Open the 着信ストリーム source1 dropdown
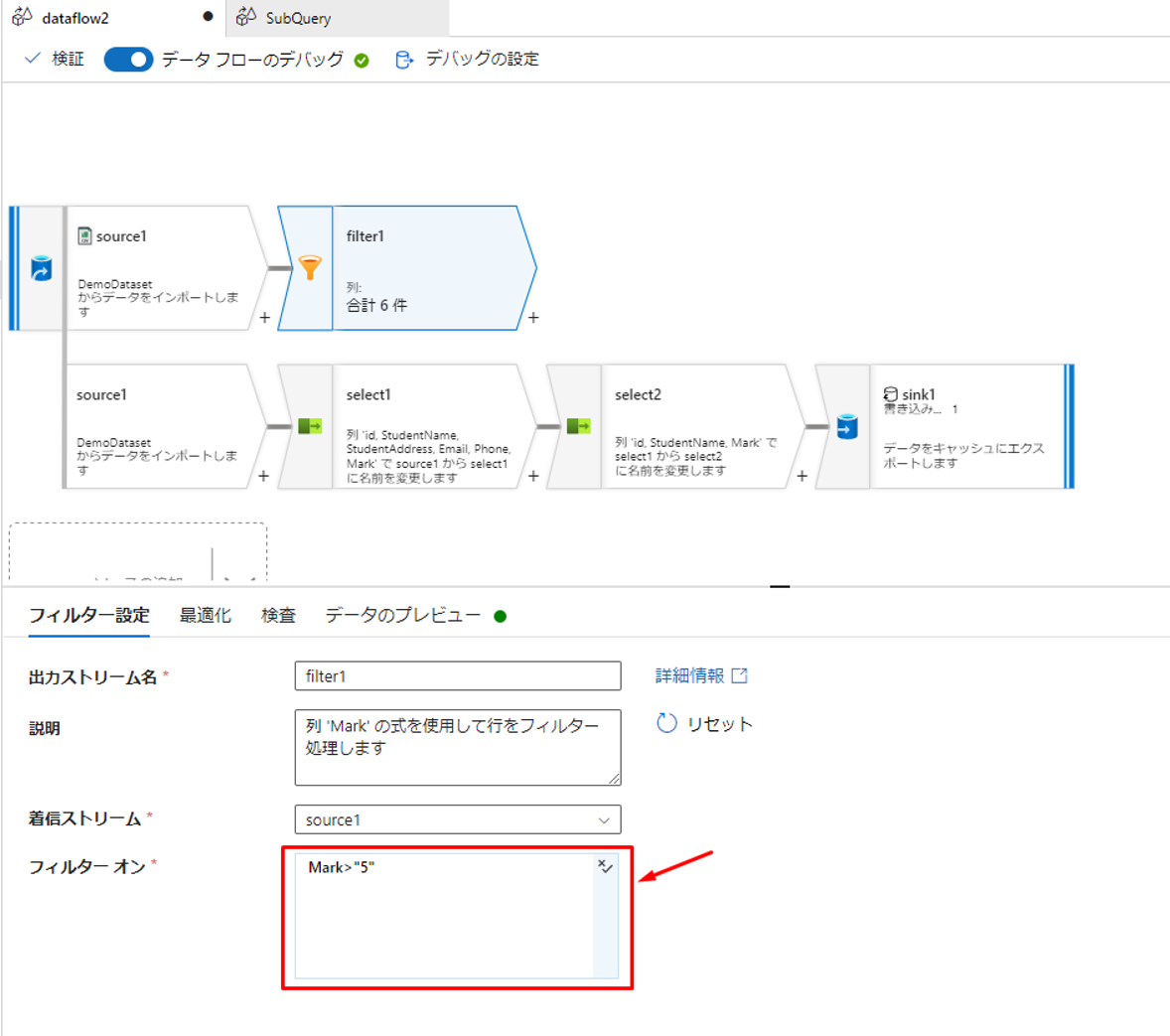The image size is (1170, 1036). pos(458,819)
